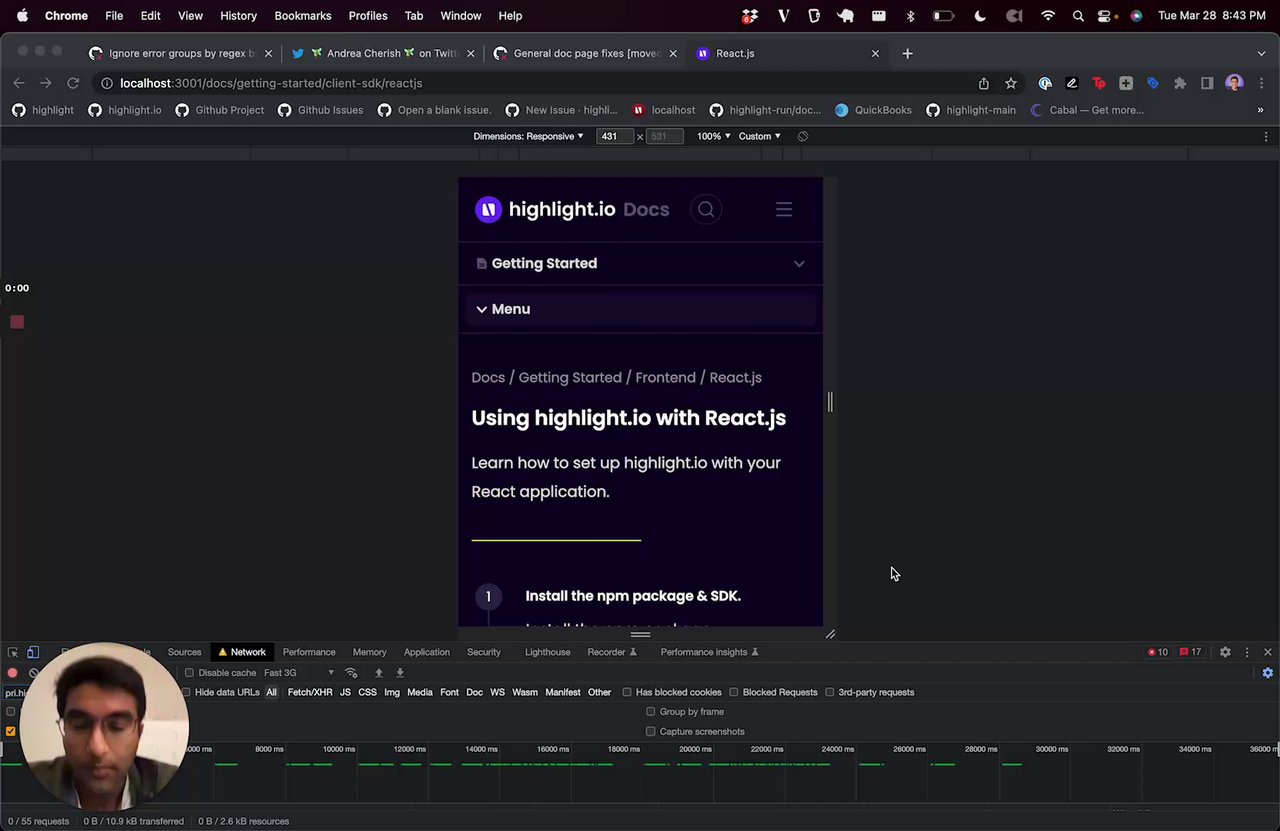
Task: Check the Hide data URLs checkbox
Action: 186,692
